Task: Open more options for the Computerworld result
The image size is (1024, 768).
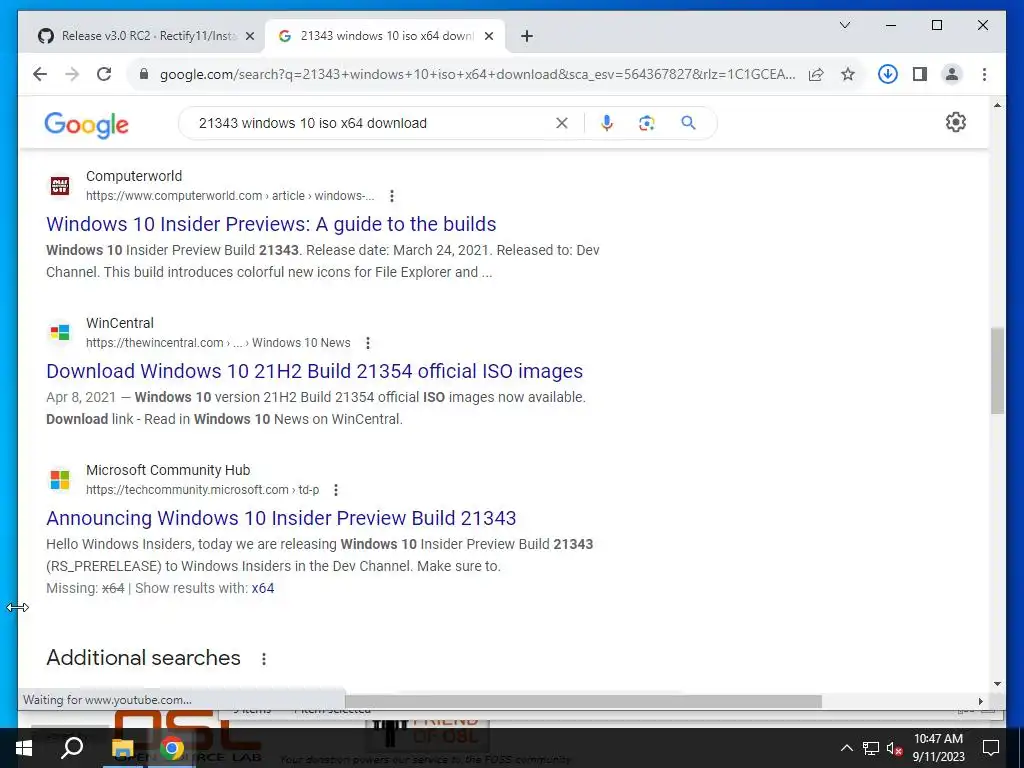Action: point(392,196)
